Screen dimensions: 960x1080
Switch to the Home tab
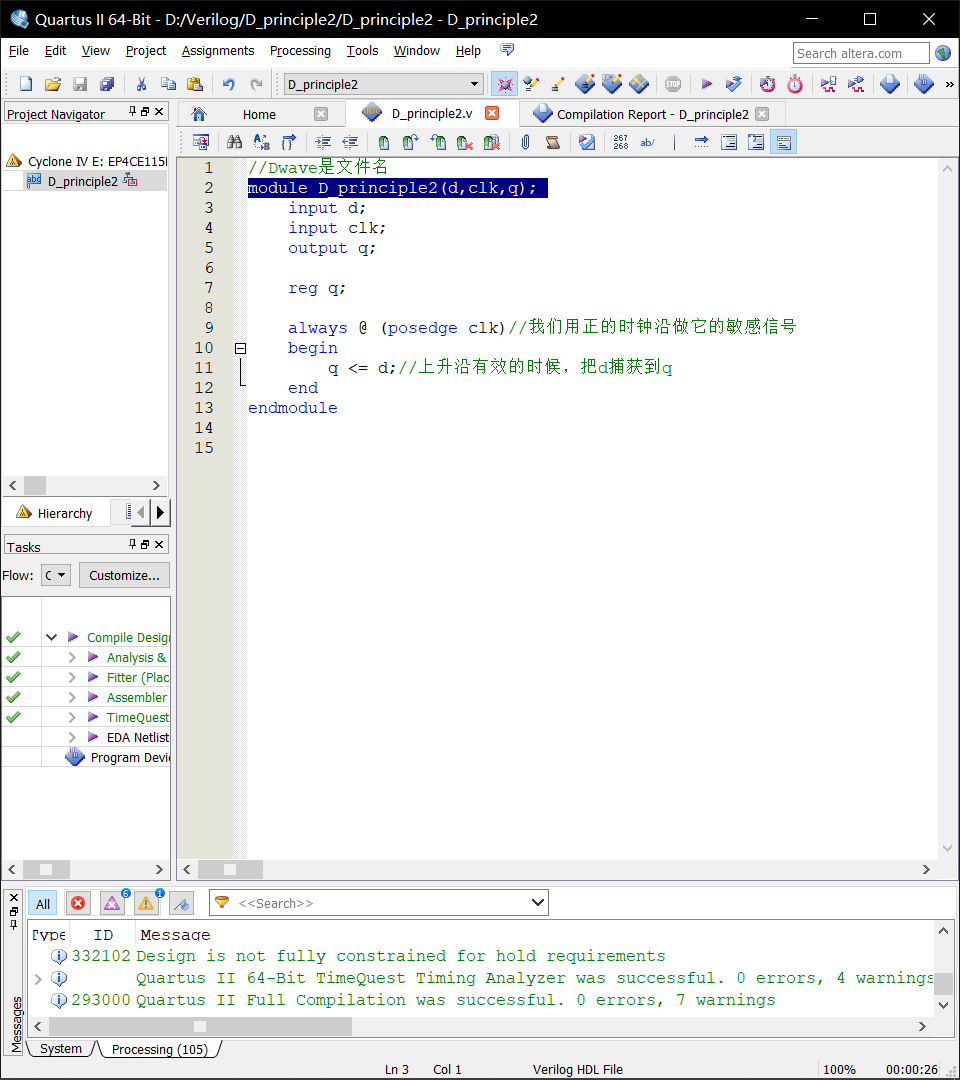(259, 114)
